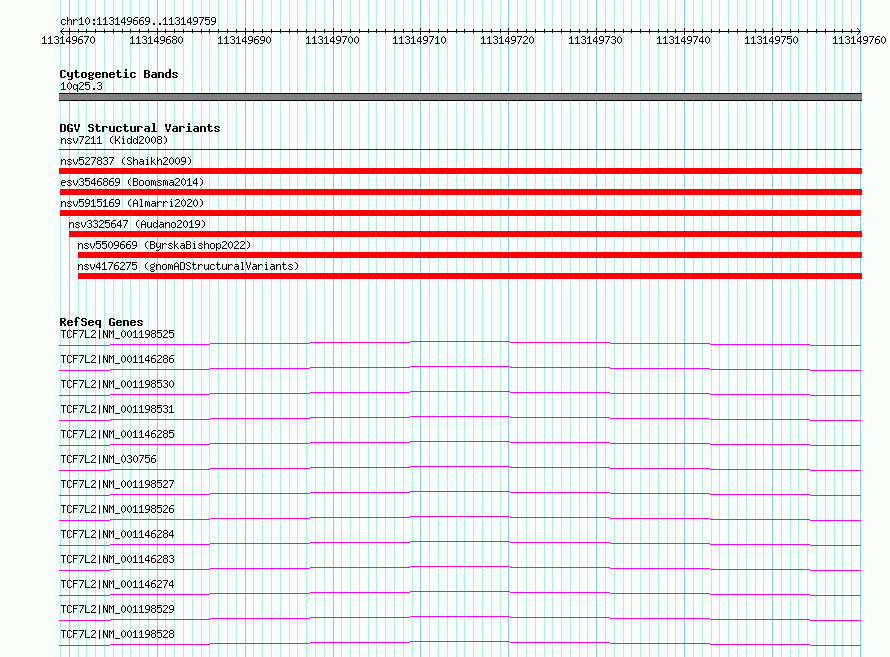Select transcript TCF7L2|NM_001198531

click(x=117, y=409)
